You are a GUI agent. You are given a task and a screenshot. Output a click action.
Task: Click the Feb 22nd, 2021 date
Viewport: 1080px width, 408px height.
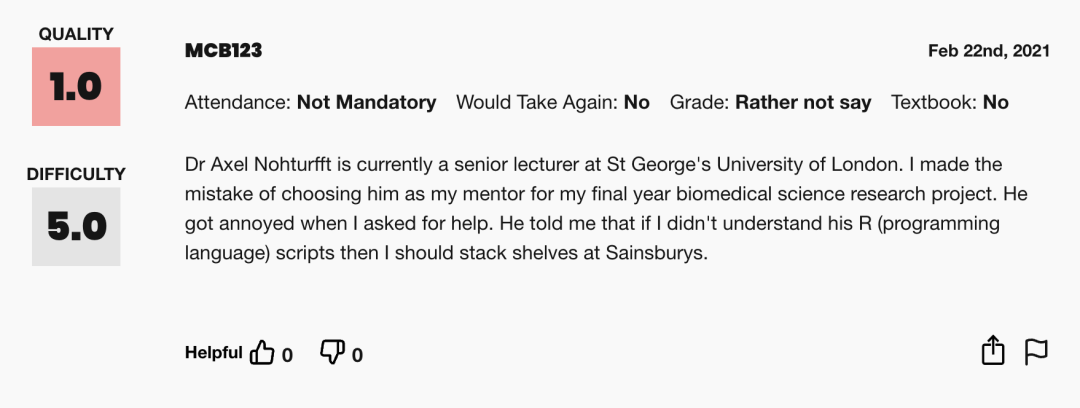(988, 50)
